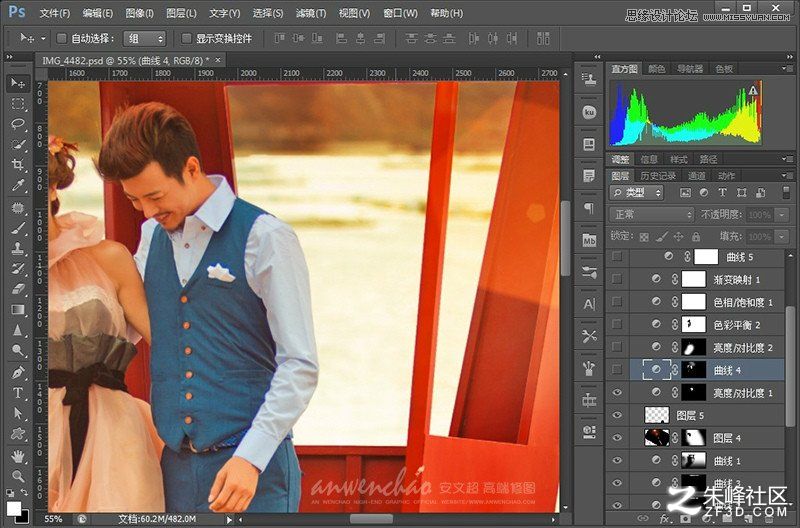Viewport: 800px width, 528px height.
Task: Close the IMG_4482.psd document tab
Action: (x=218, y=60)
